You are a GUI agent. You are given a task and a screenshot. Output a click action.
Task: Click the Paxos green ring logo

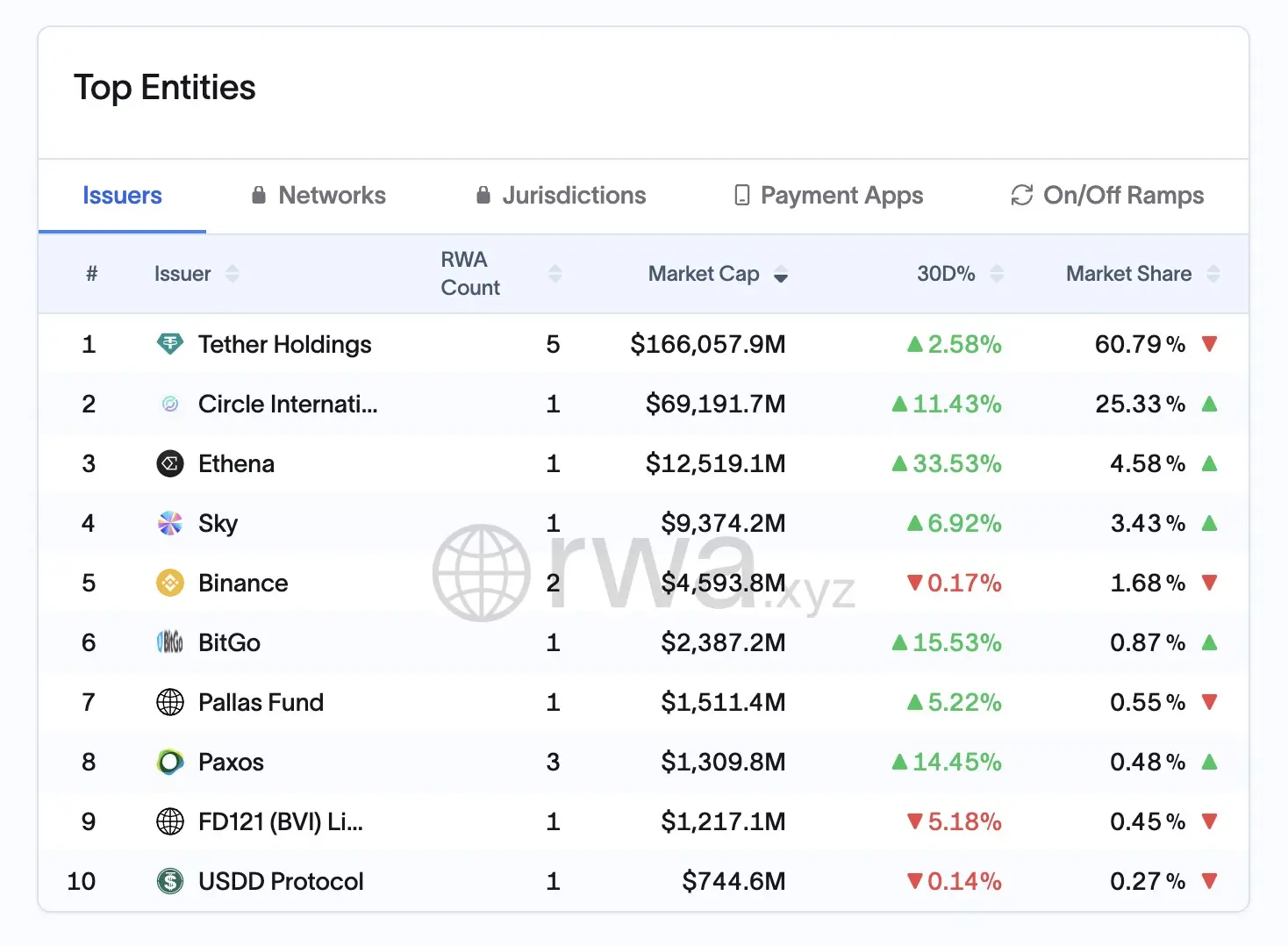pos(170,762)
